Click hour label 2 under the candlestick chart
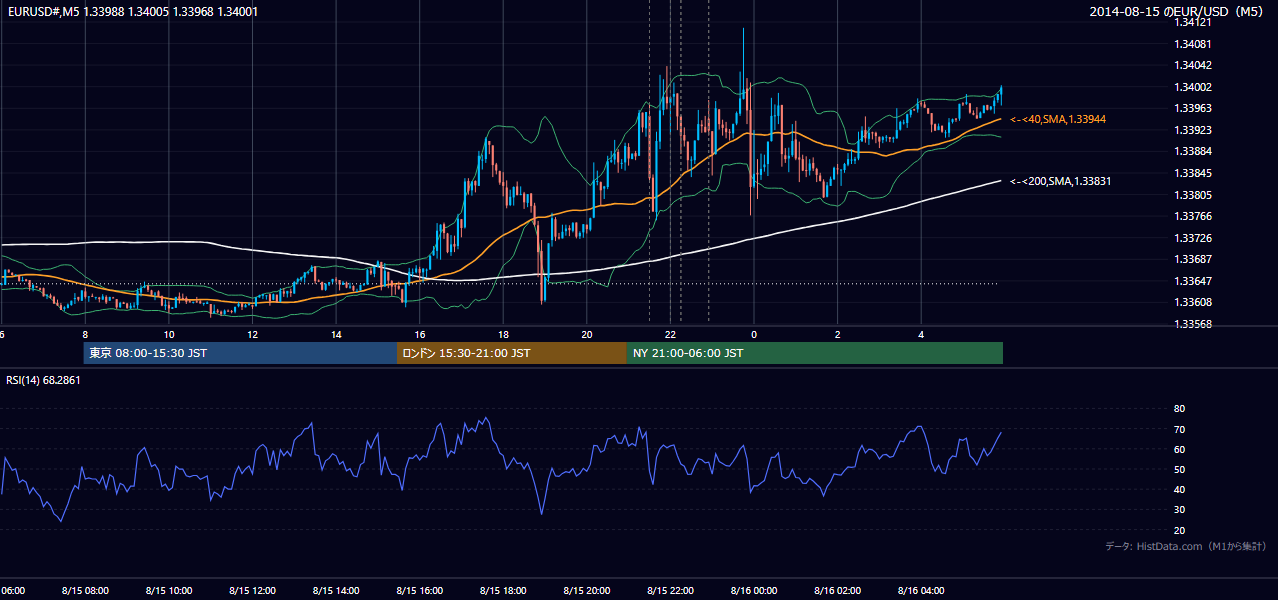 [x=838, y=335]
